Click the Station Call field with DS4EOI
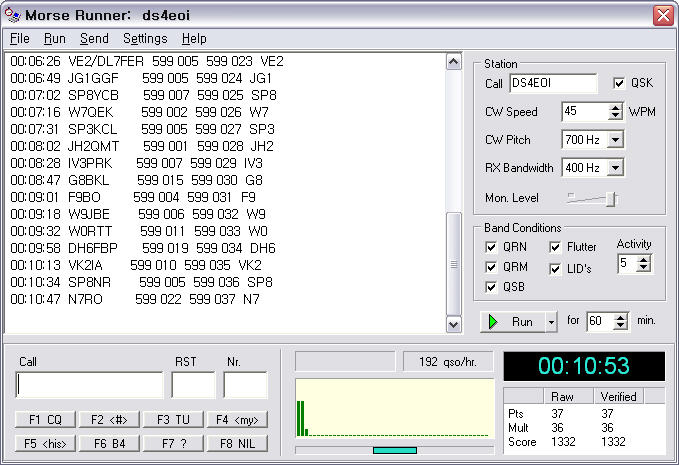 coord(553,83)
